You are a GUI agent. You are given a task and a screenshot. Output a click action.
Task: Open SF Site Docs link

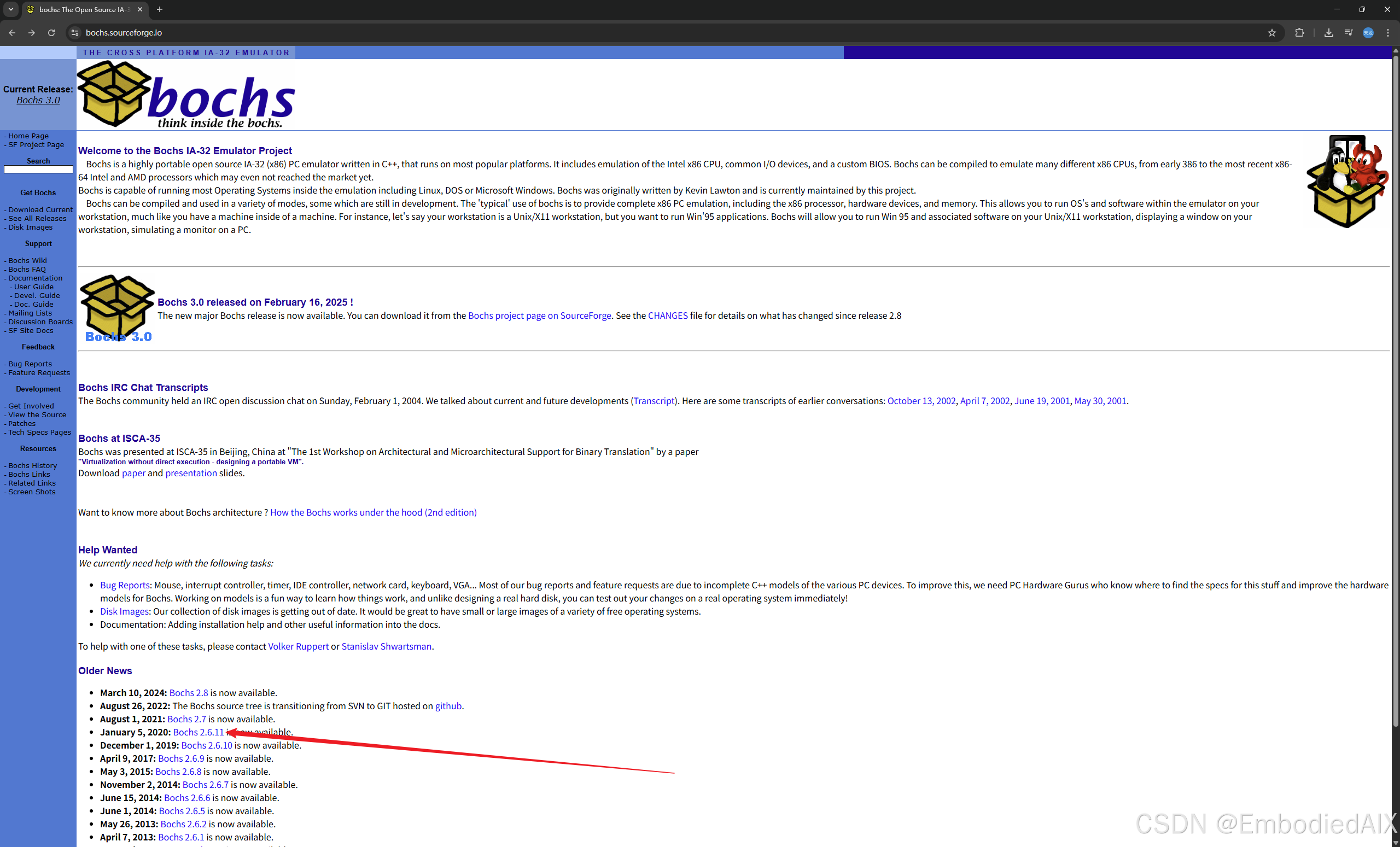[31, 331]
